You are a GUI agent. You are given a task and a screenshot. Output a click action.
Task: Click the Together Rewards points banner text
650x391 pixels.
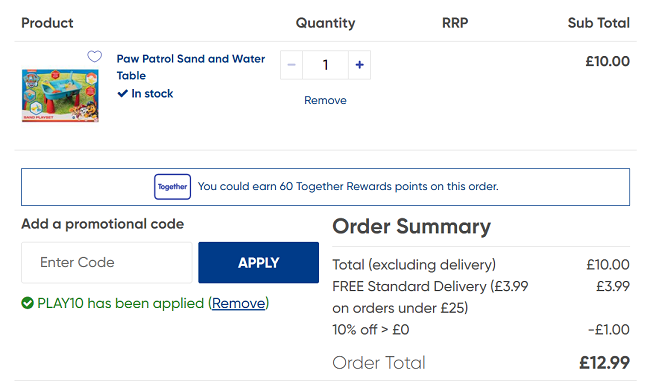(x=348, y=187)
